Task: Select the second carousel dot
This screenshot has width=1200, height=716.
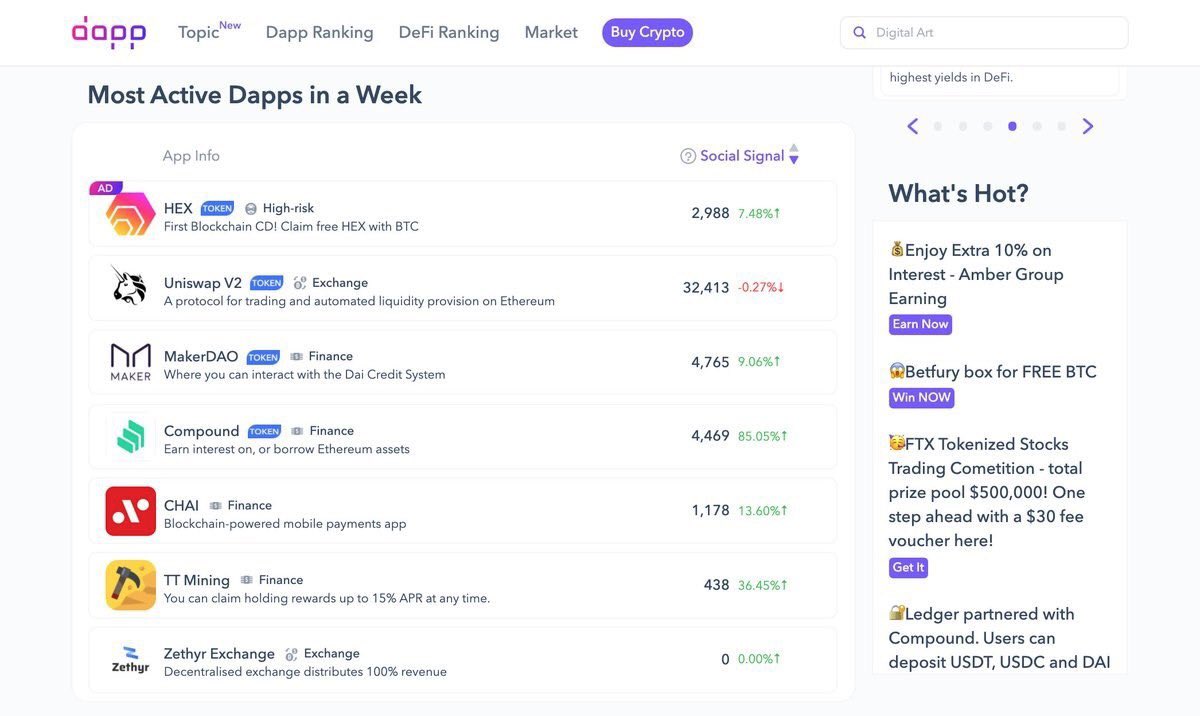Action: pyautogui.click(x=963, y=127)
